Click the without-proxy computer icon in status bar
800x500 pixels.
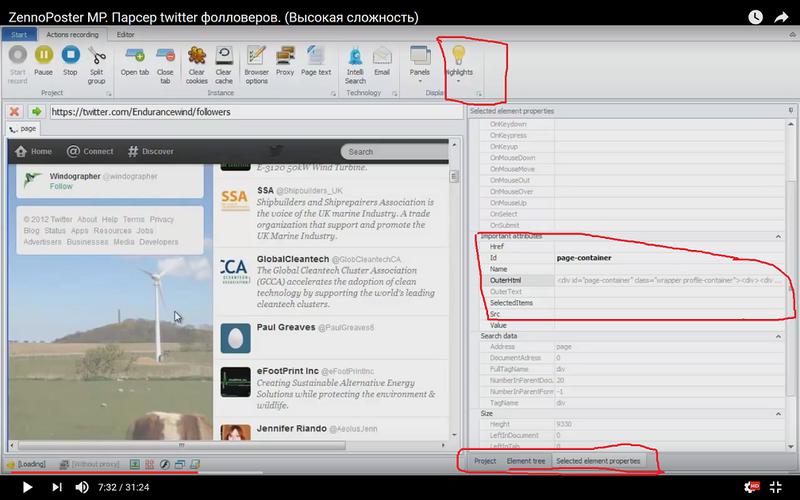tap(64, 464)
